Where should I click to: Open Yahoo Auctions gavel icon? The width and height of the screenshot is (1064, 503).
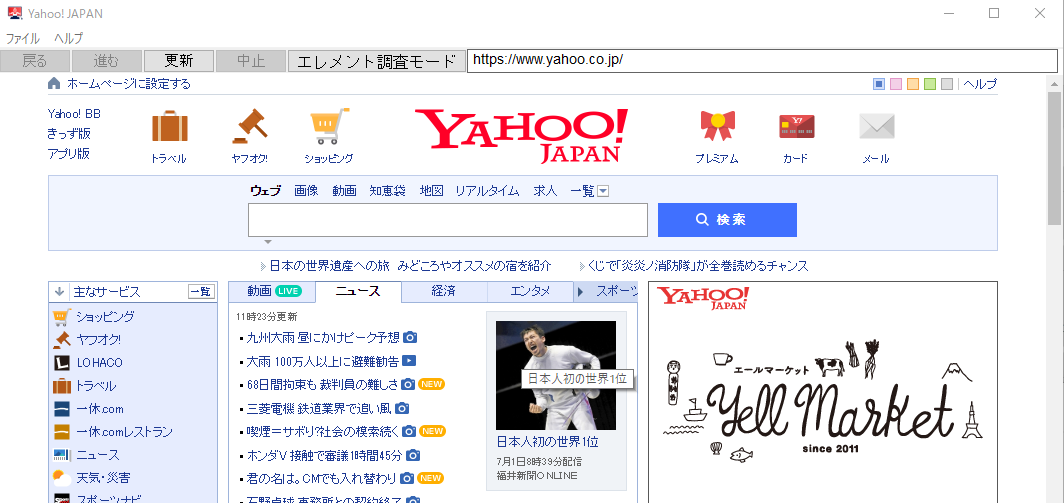tap(249, 127)
